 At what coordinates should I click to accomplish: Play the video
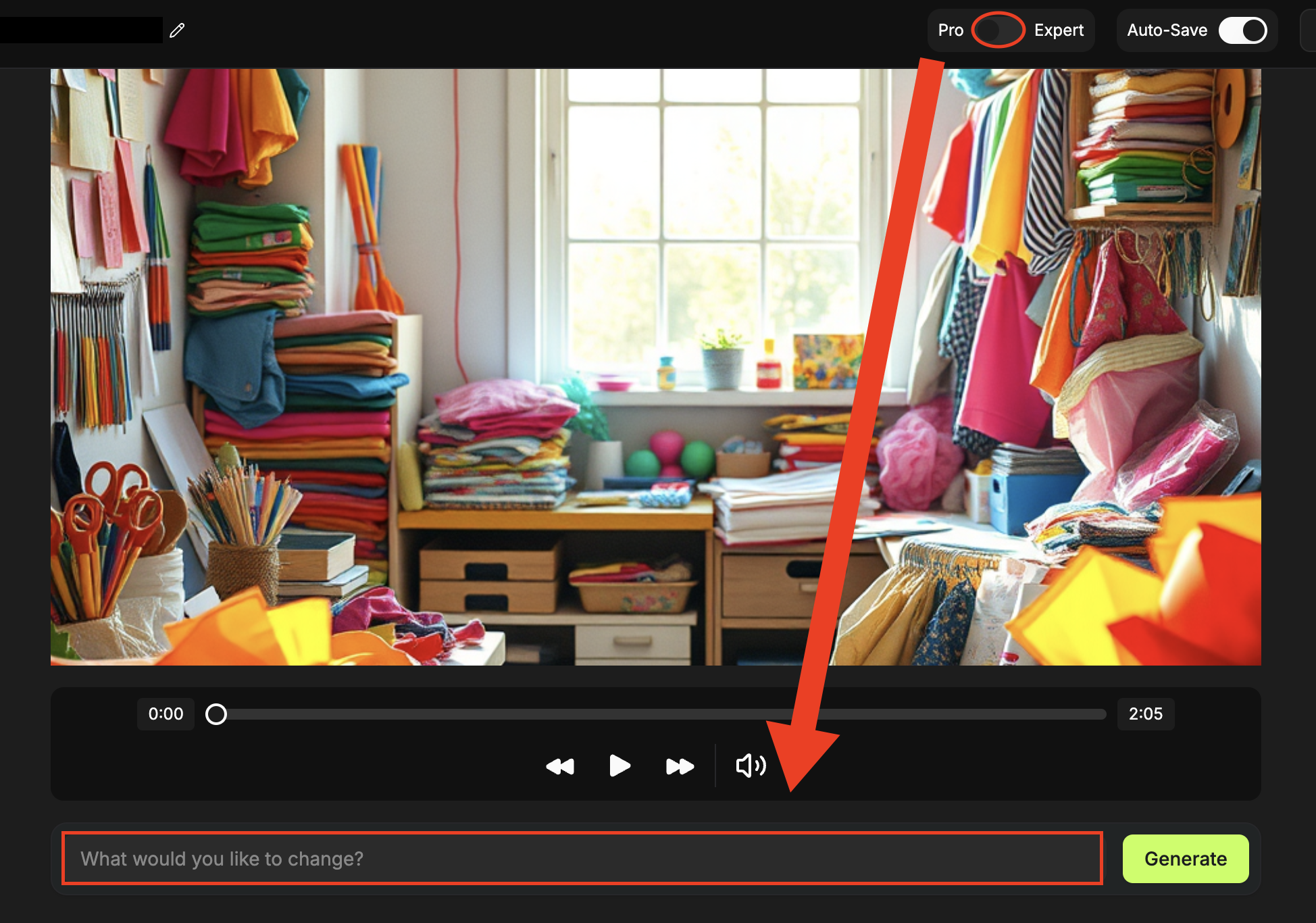tap(619, 766)
